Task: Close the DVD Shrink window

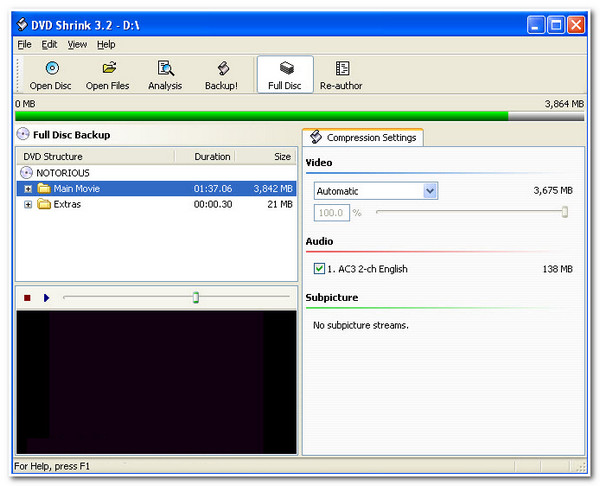Action: point(576,25)
